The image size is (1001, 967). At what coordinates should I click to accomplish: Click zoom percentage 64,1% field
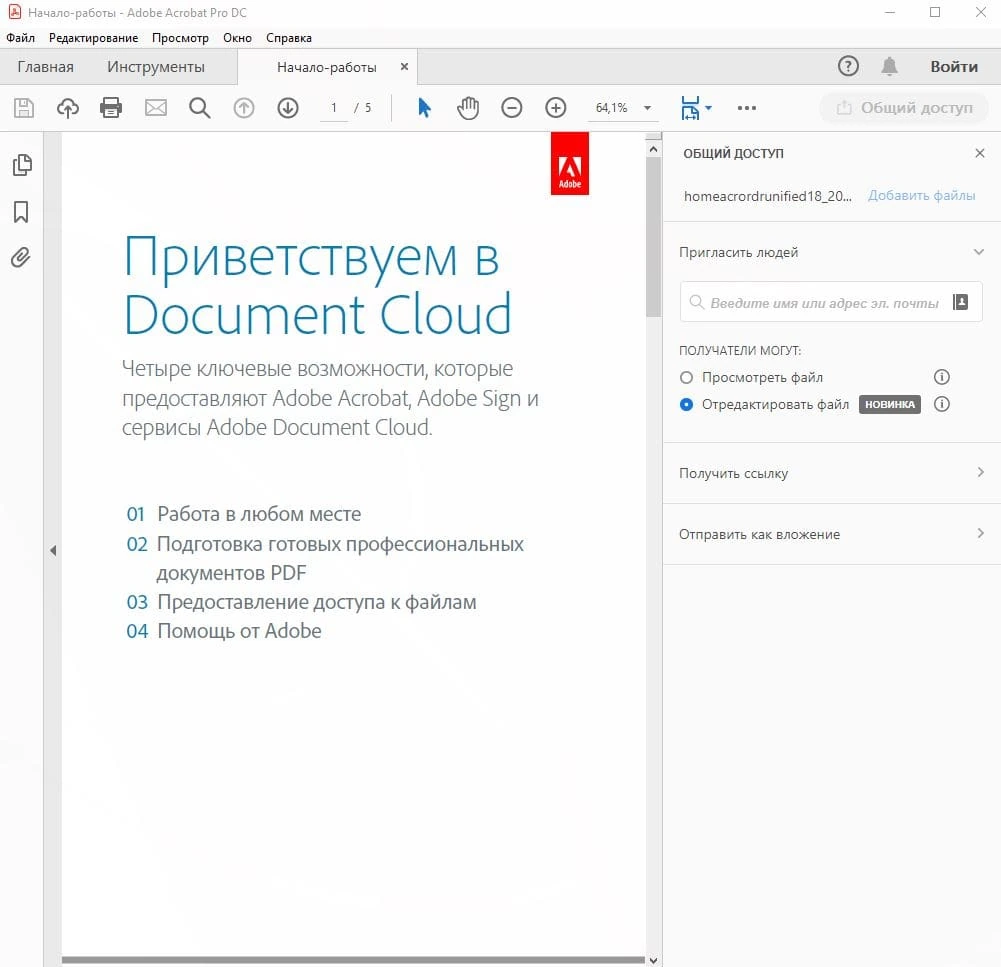click(x=612, y=108)
